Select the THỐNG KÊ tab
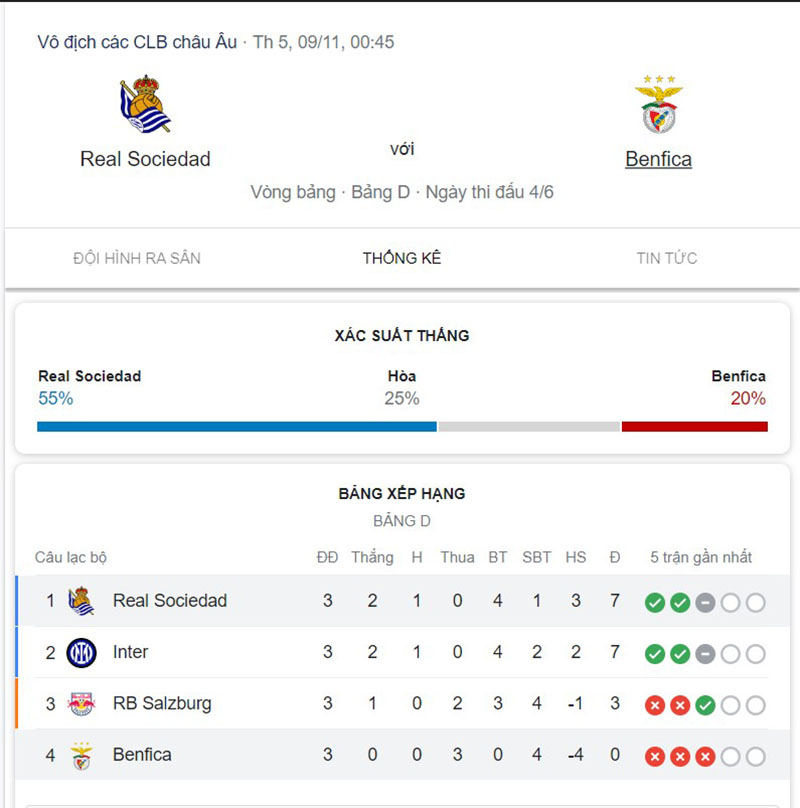 (402, 258)
